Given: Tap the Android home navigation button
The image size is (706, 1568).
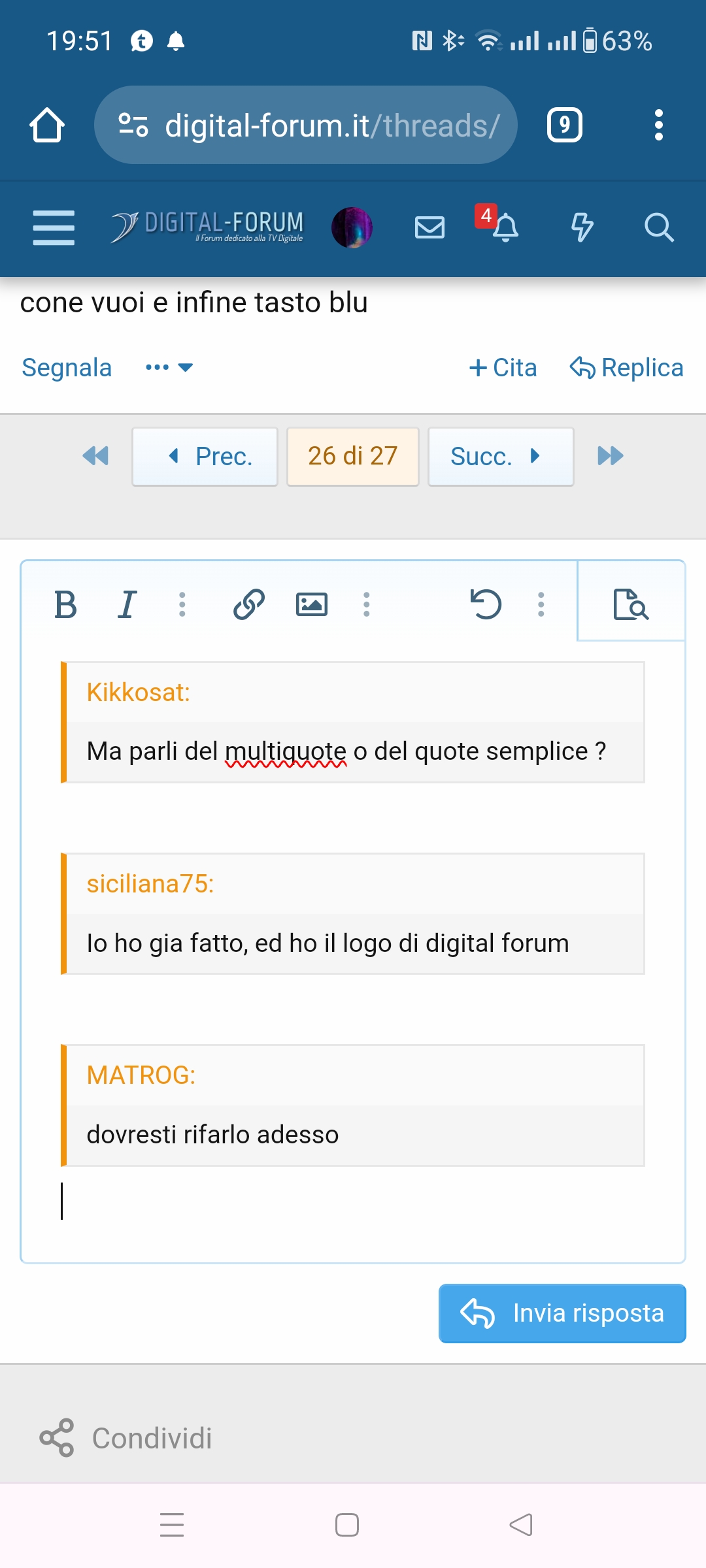Looking at the screenshot, I should [x=347, y=1525].
